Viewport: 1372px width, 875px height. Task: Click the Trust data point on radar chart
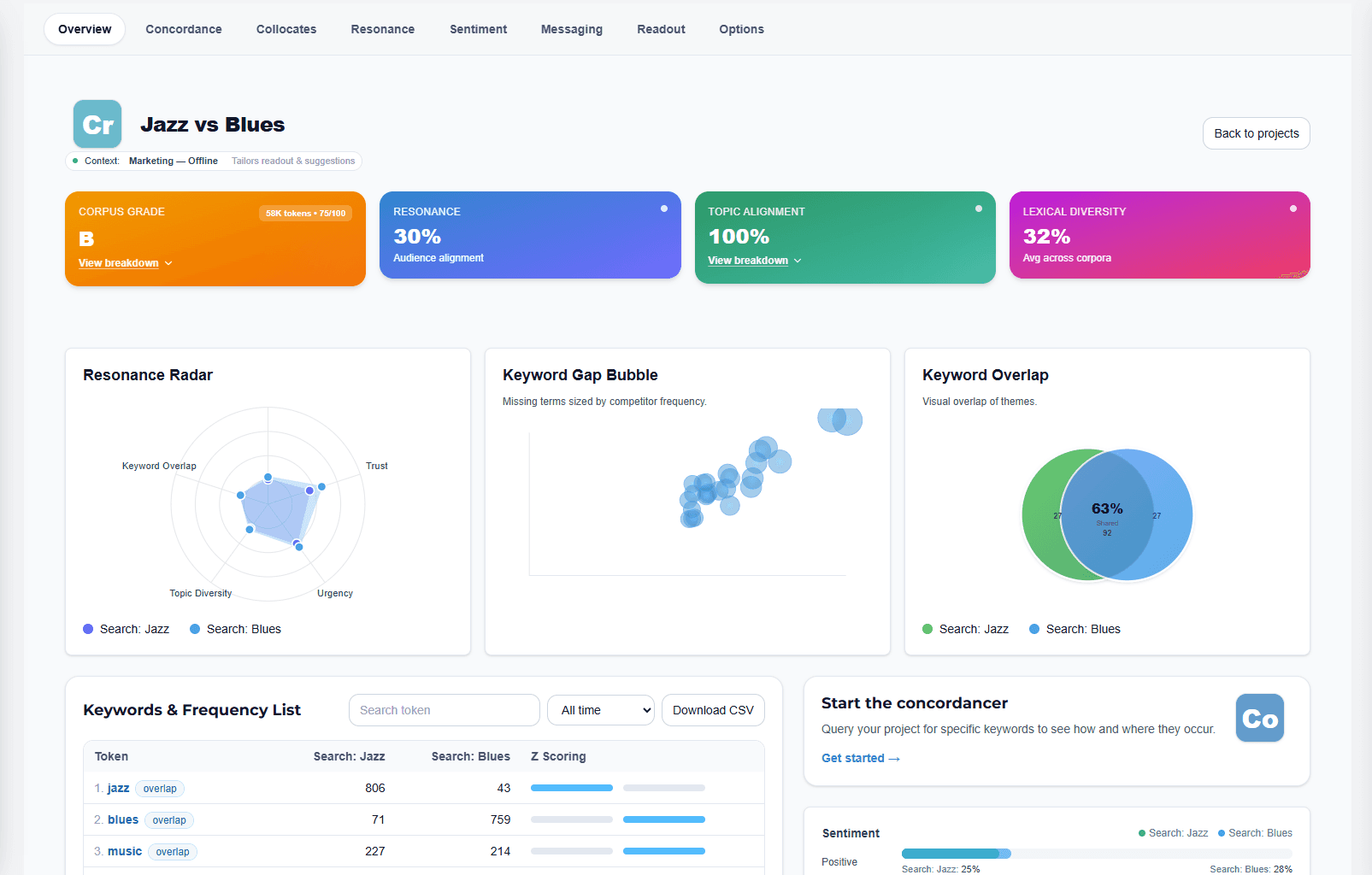[x=321, y=487]
